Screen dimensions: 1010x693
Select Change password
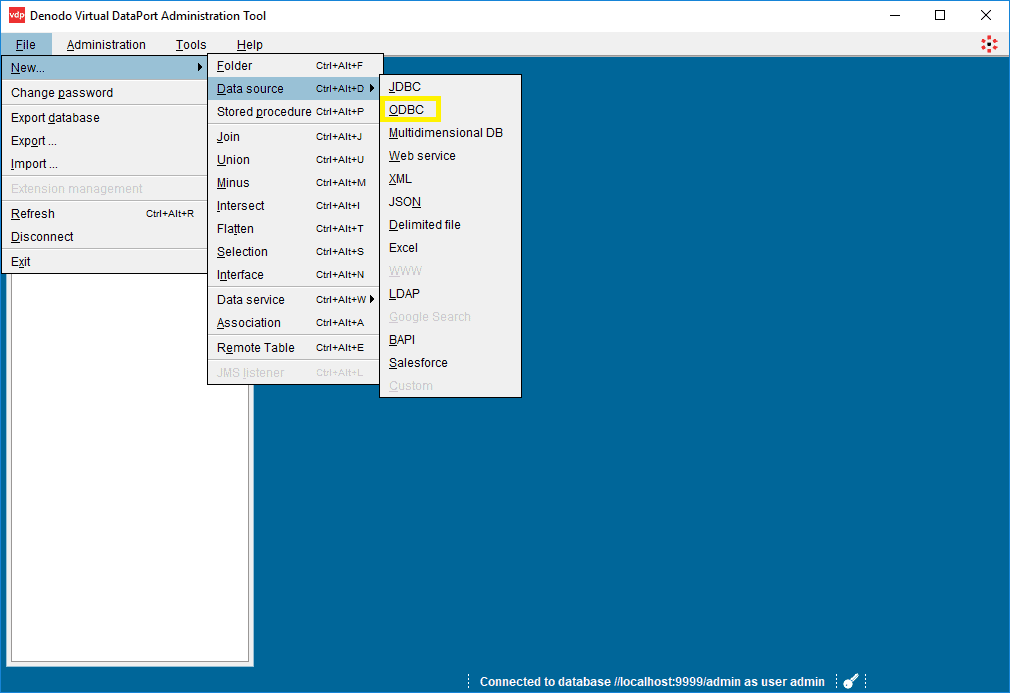coord(104,93)
